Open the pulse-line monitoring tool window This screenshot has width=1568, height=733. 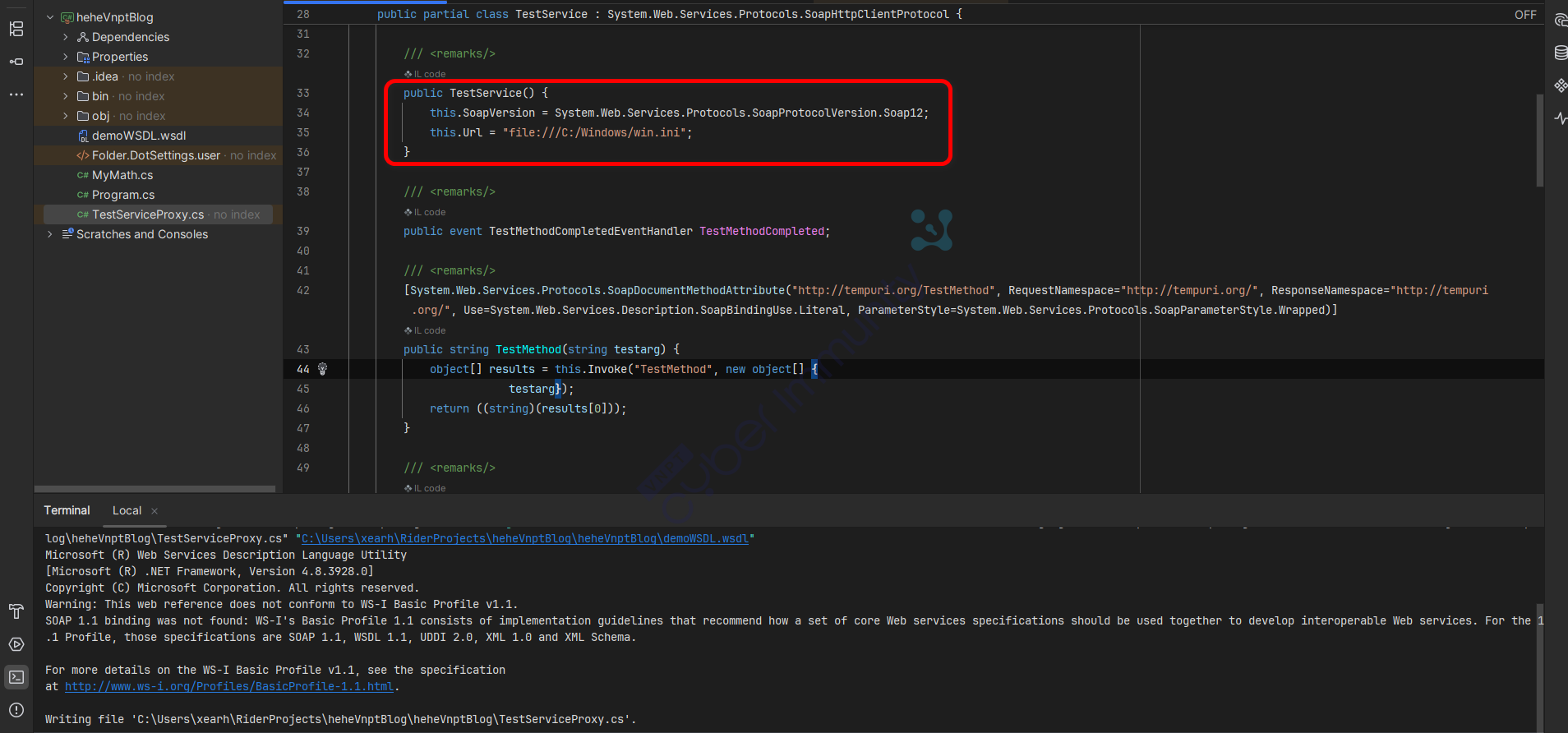[1561, 118]
